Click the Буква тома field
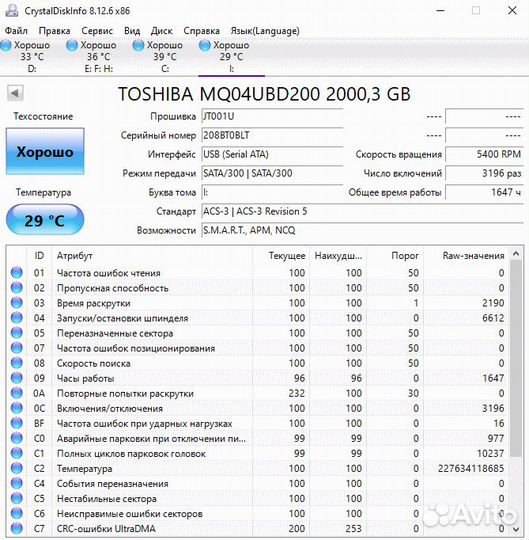Viewport: 529px width, 540px height. coord(272,192)
